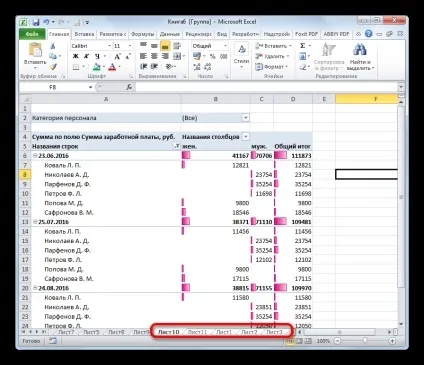The width and height of the screenshot is (424, 365).
Task: Center text horizontally icon
Action: [154, 56]
